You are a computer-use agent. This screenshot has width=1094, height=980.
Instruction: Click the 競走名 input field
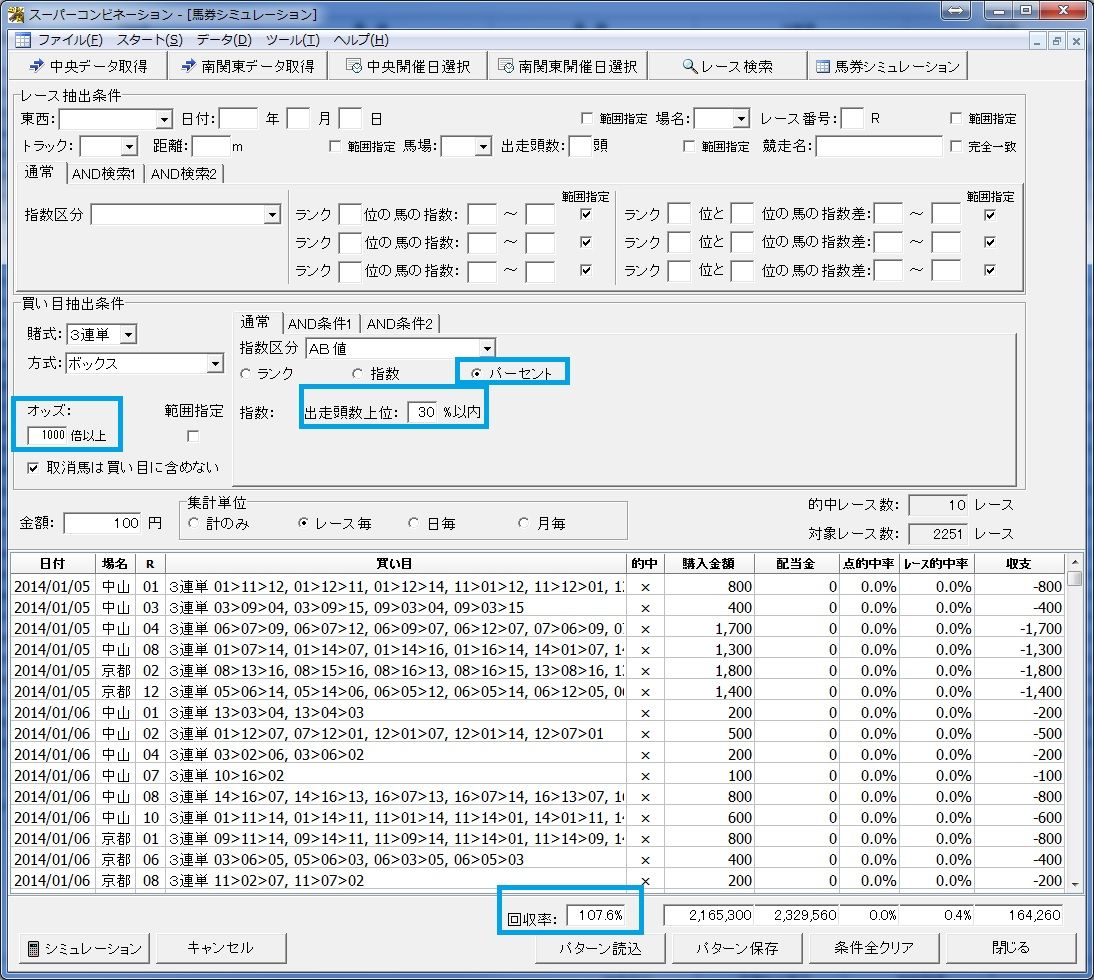pos(879,146)
